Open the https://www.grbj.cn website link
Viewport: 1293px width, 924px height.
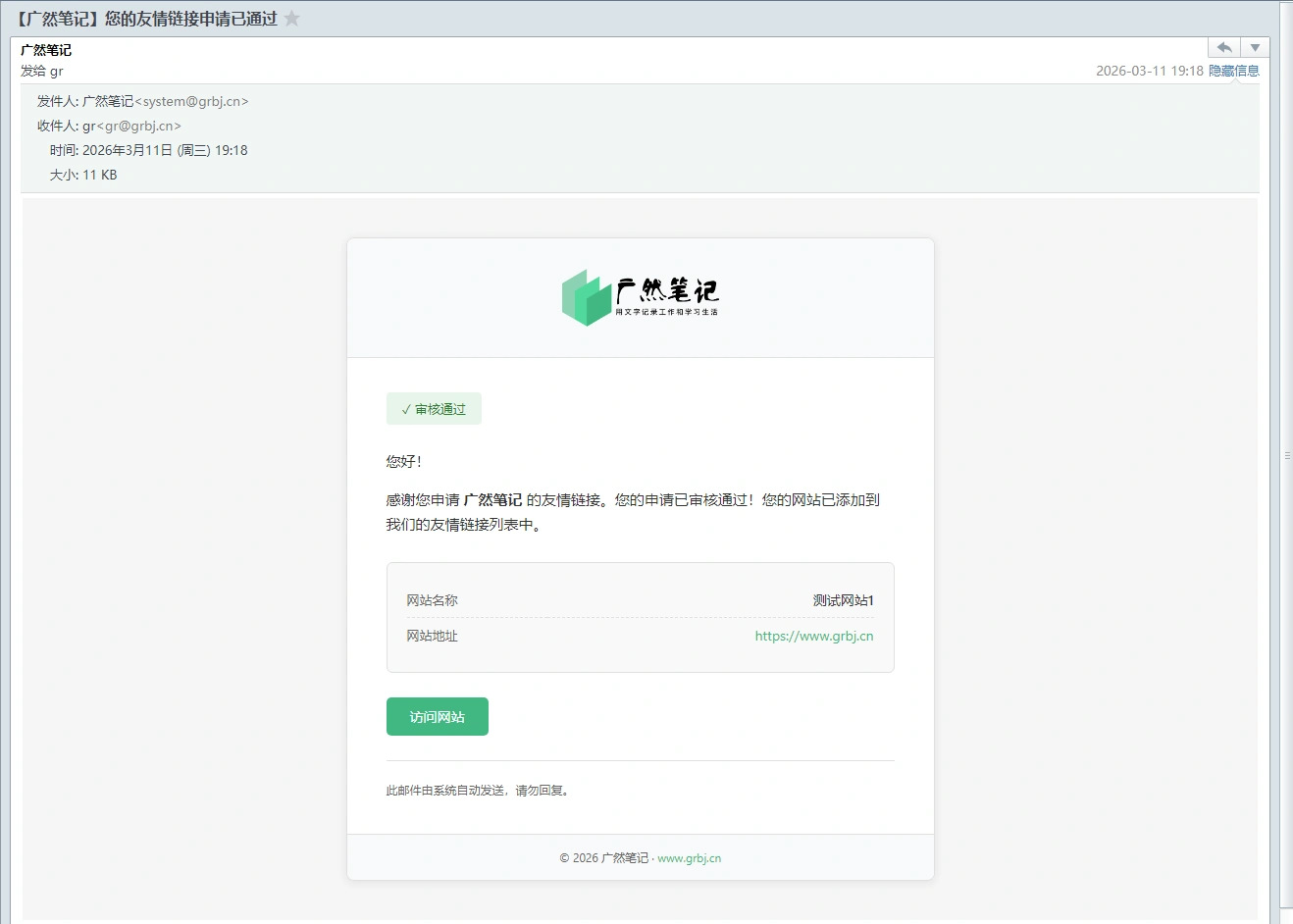[813, 636]
